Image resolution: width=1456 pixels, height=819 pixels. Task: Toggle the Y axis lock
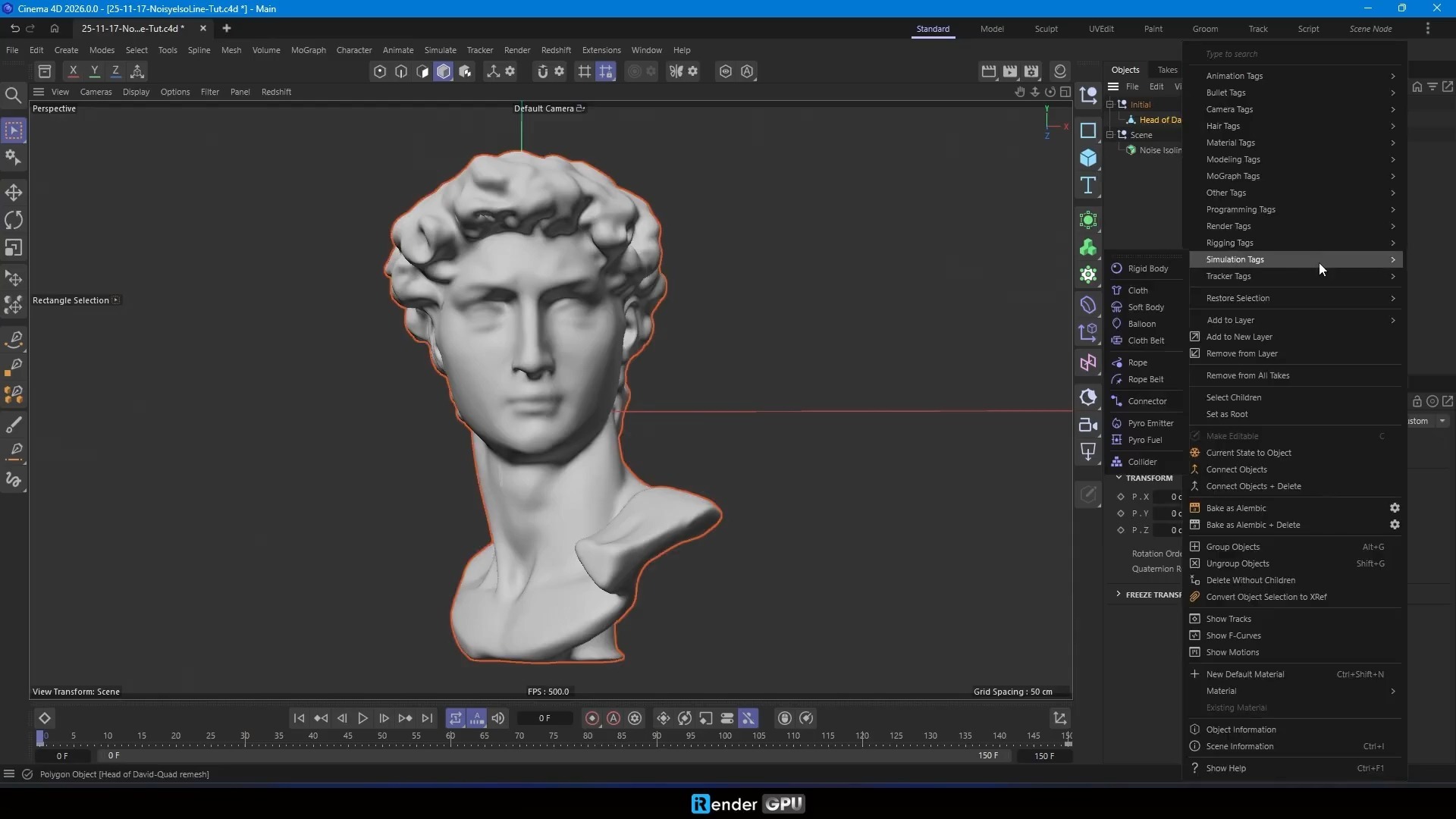pyautogui.click(x=95, y=71)
